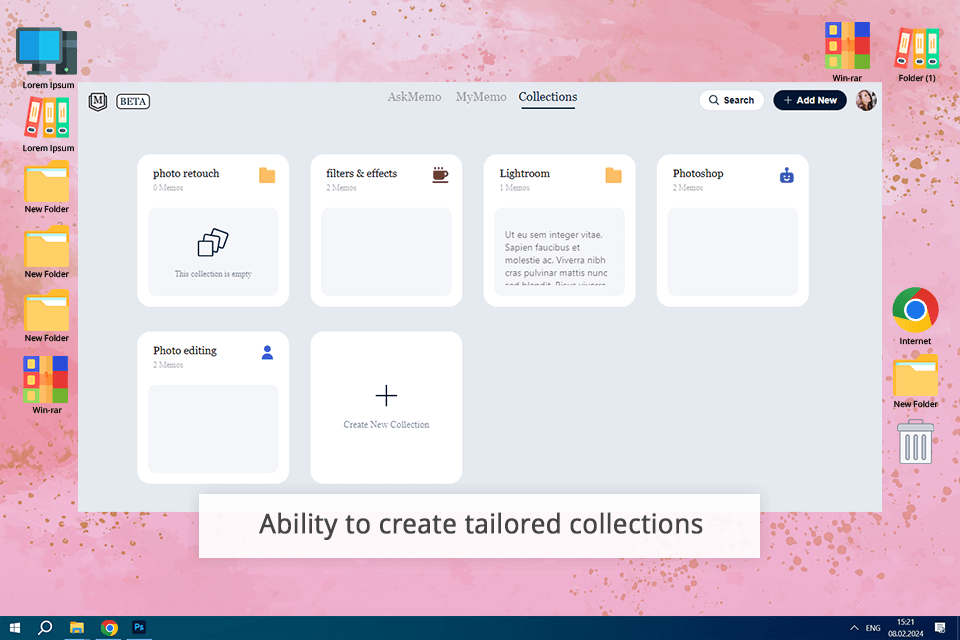This screenshot has width=960, height=640.
Task: Click the robot icon on Photoshop card
Action: click(787, 175)
